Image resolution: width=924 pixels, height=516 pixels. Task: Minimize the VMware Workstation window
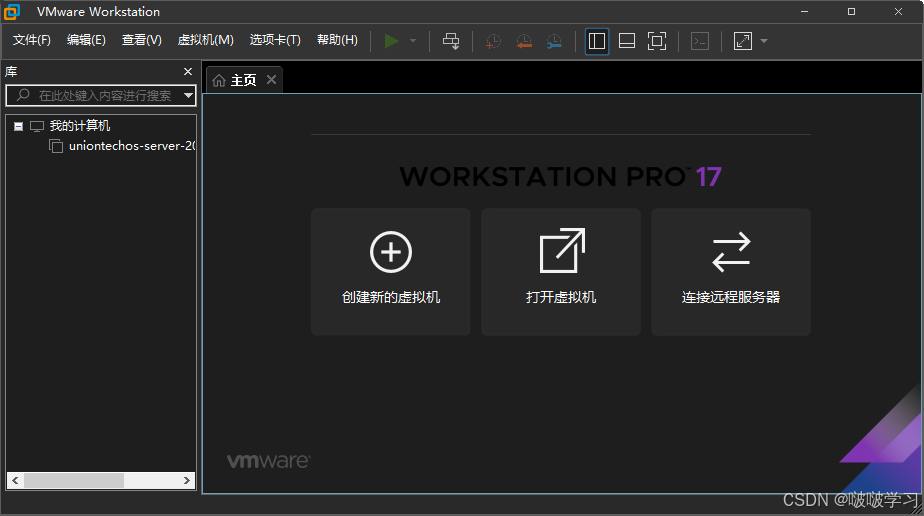tap(804, 11)
